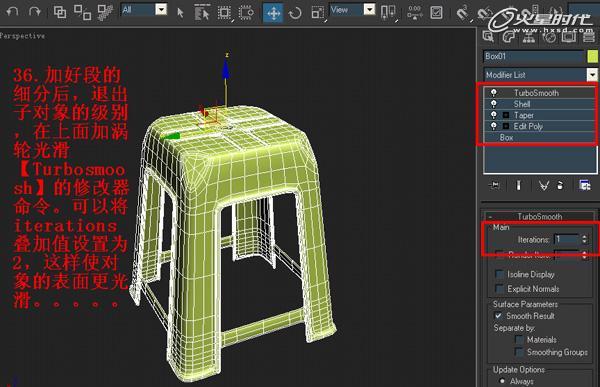Viewport: 600px width, 387px height.
Task: Open the Create command panel tab
Action: pyautogui.click(x=488, y=37)
